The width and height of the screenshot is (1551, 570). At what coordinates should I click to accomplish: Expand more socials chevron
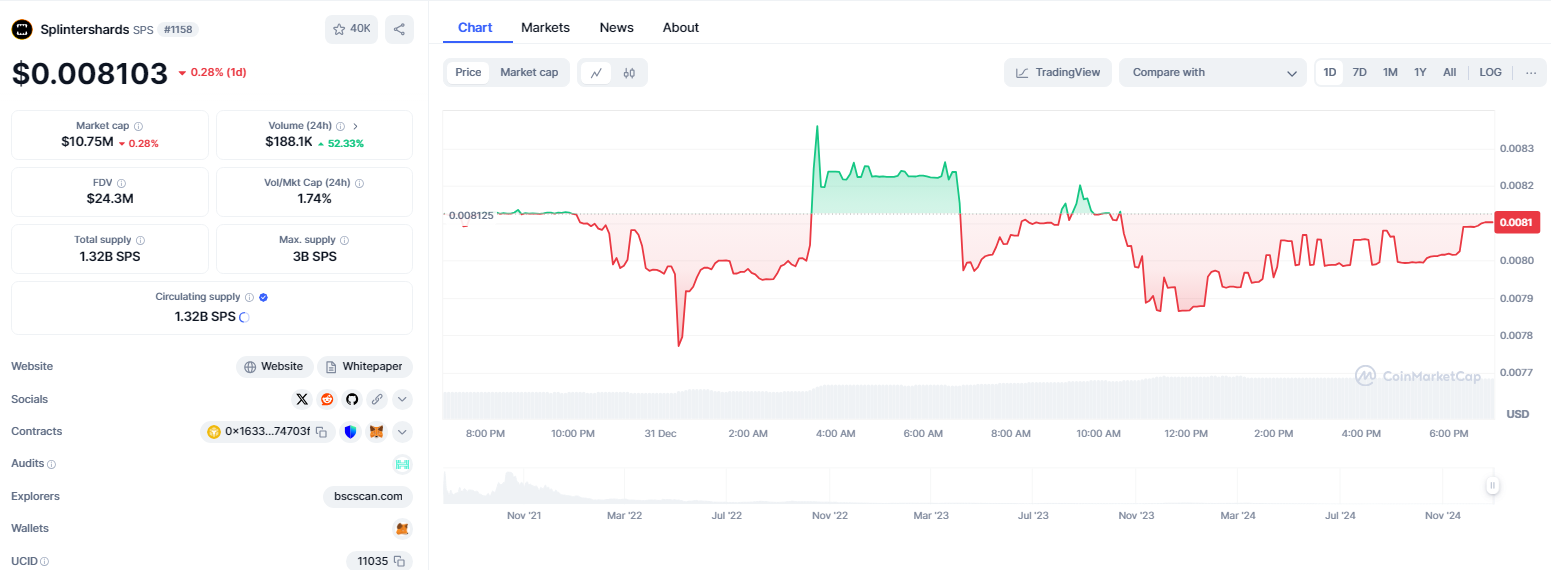coord(402,399)
